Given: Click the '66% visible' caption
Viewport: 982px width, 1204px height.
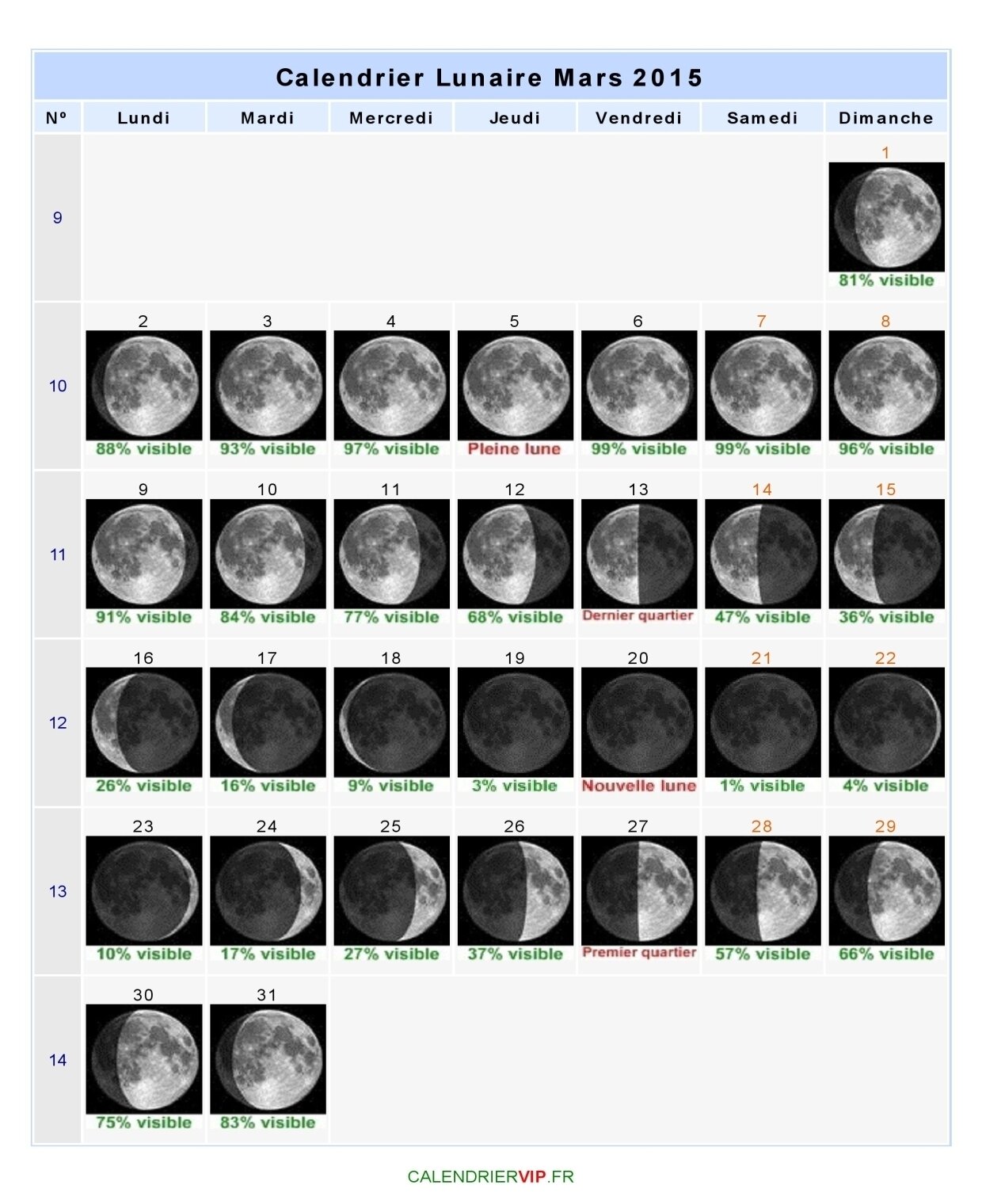Looking at the screenshot, I should pyautogui.click(x=886, y=954).
